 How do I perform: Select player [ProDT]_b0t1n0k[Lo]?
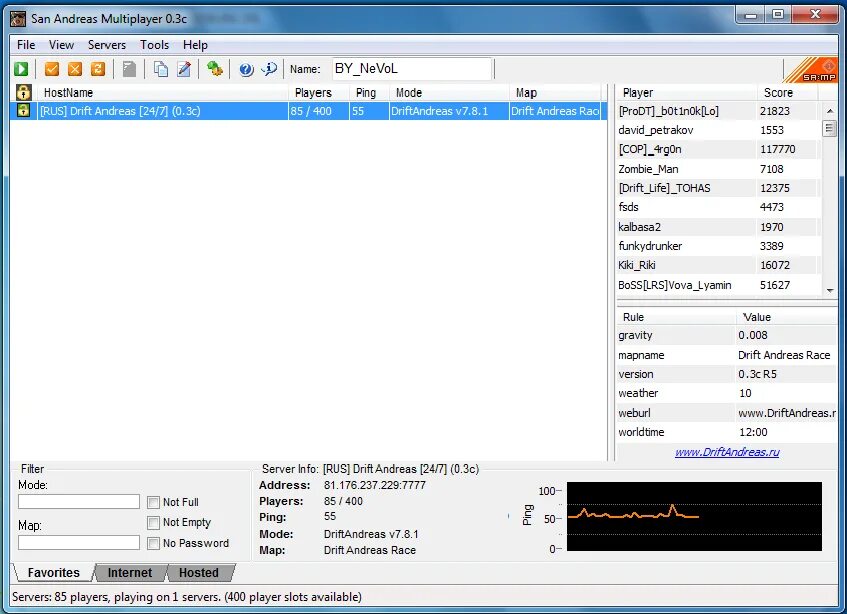point(718,111)
